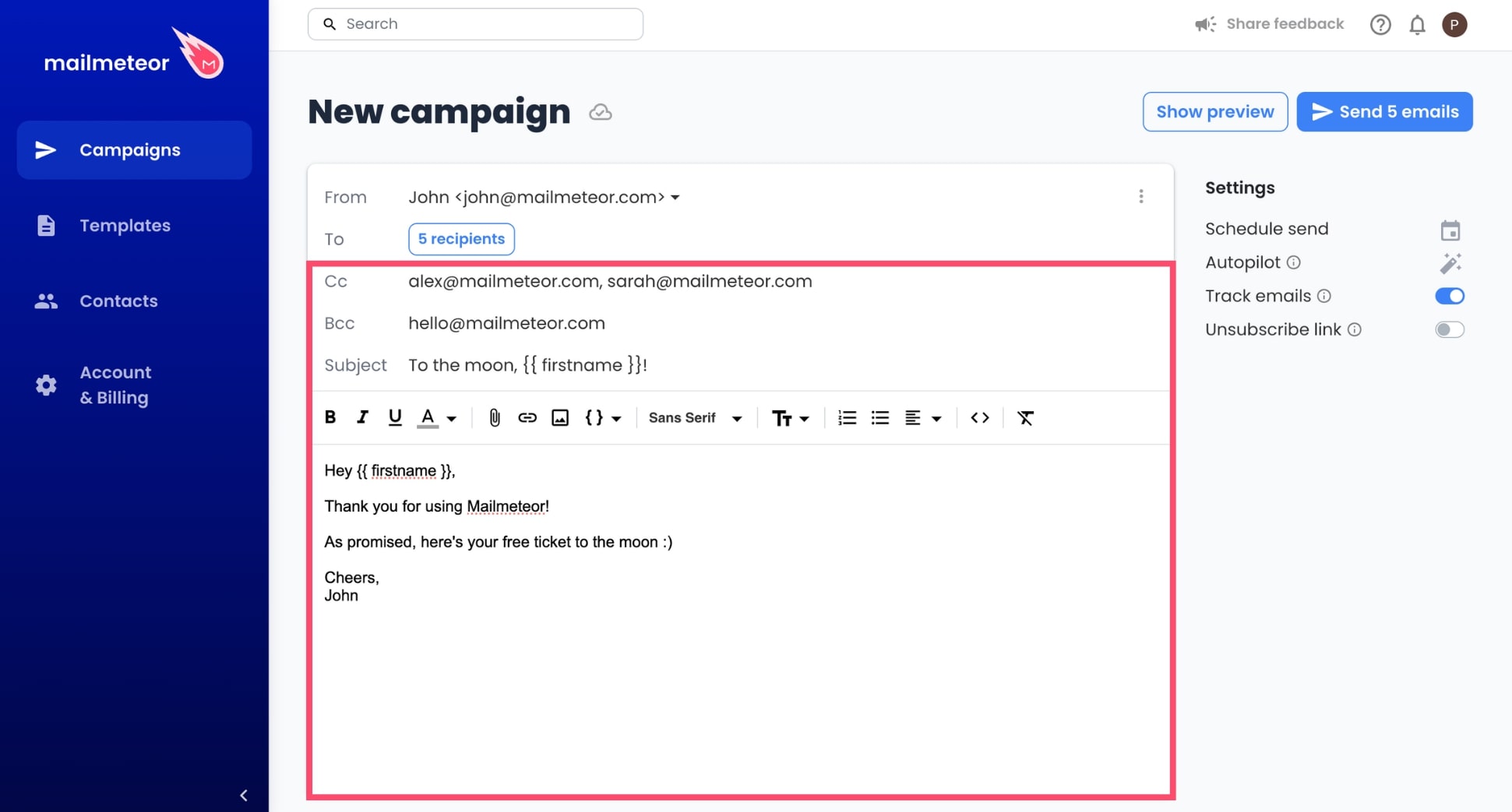Expand the text size dropdown arrow
Image resolution: width=1512 pixels, height=812 pixels.
click(x=805, y=419)
